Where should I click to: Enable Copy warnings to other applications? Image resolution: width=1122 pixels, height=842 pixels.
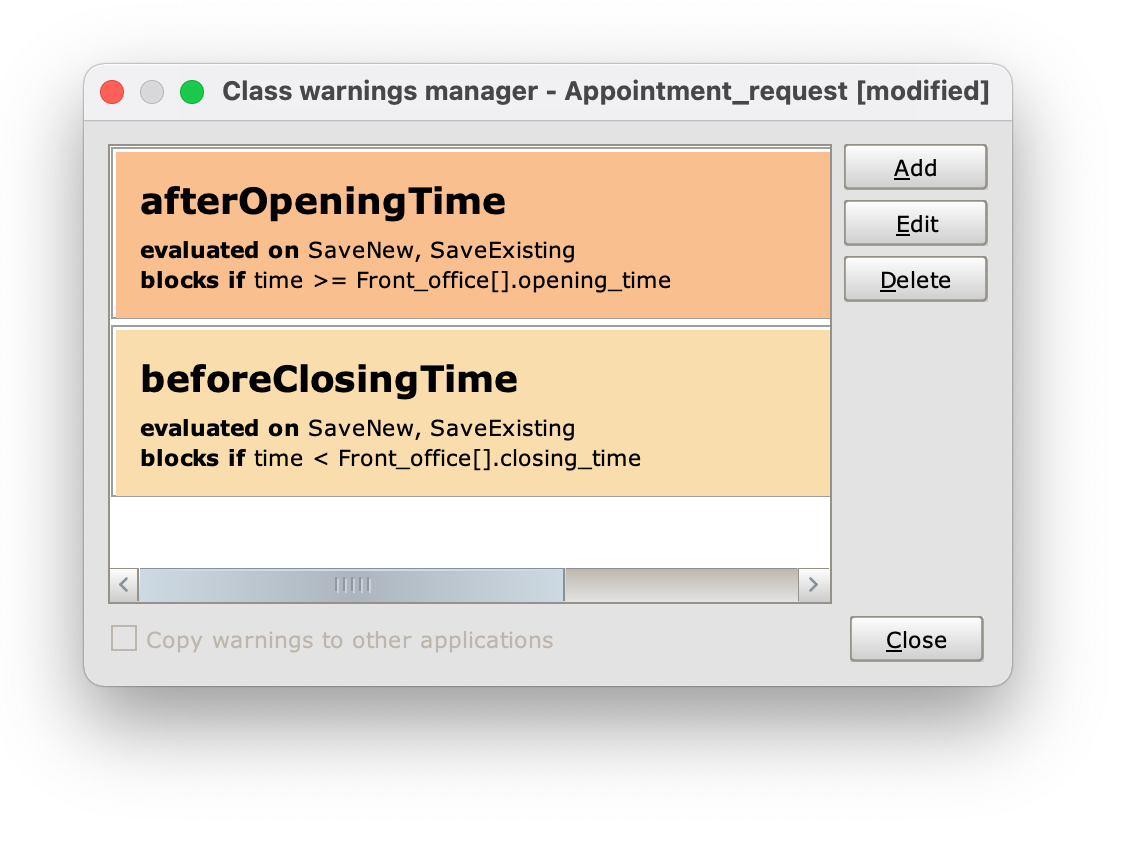pos(124,638)
